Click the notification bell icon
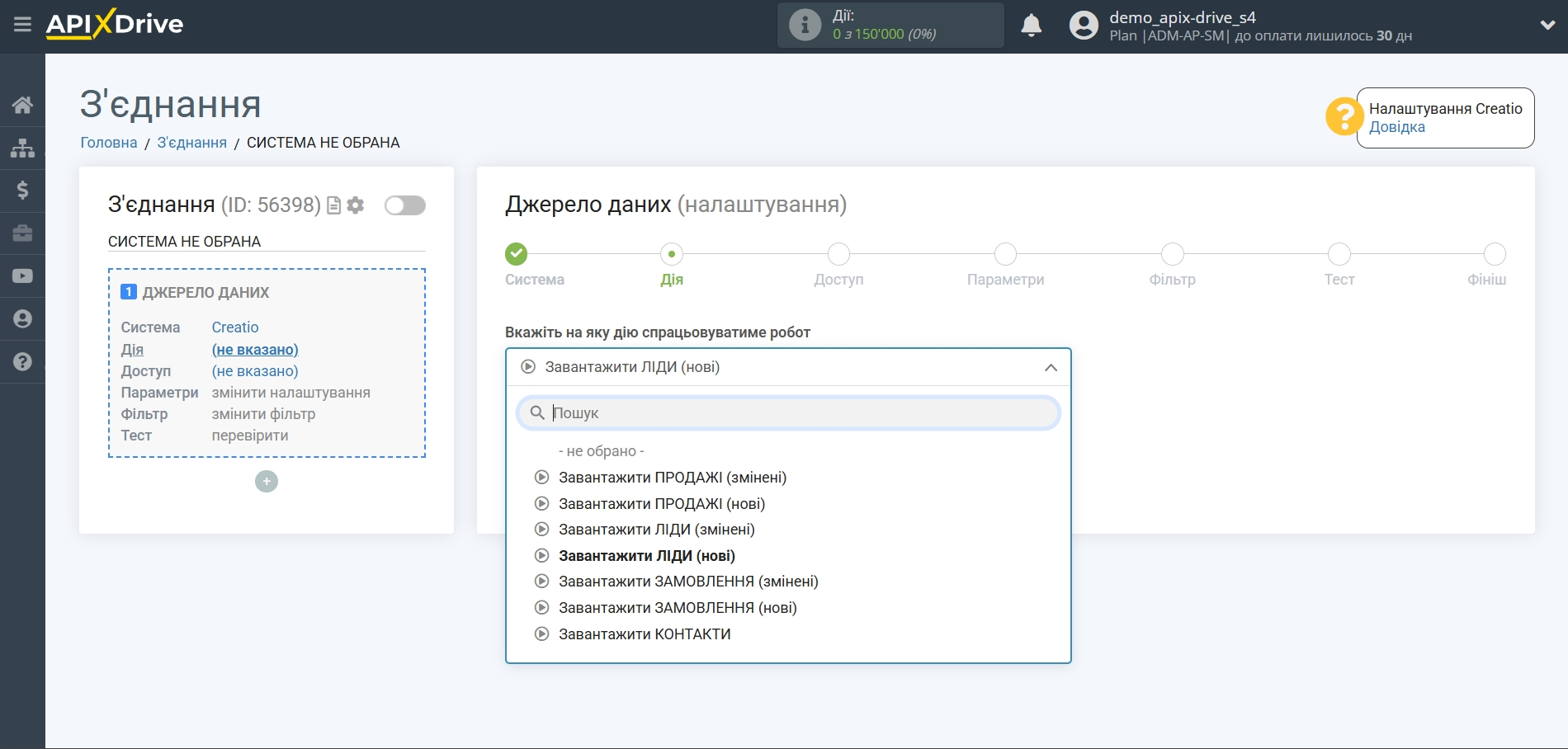This screenshot has width=1568, height=749. (1031, 26)
